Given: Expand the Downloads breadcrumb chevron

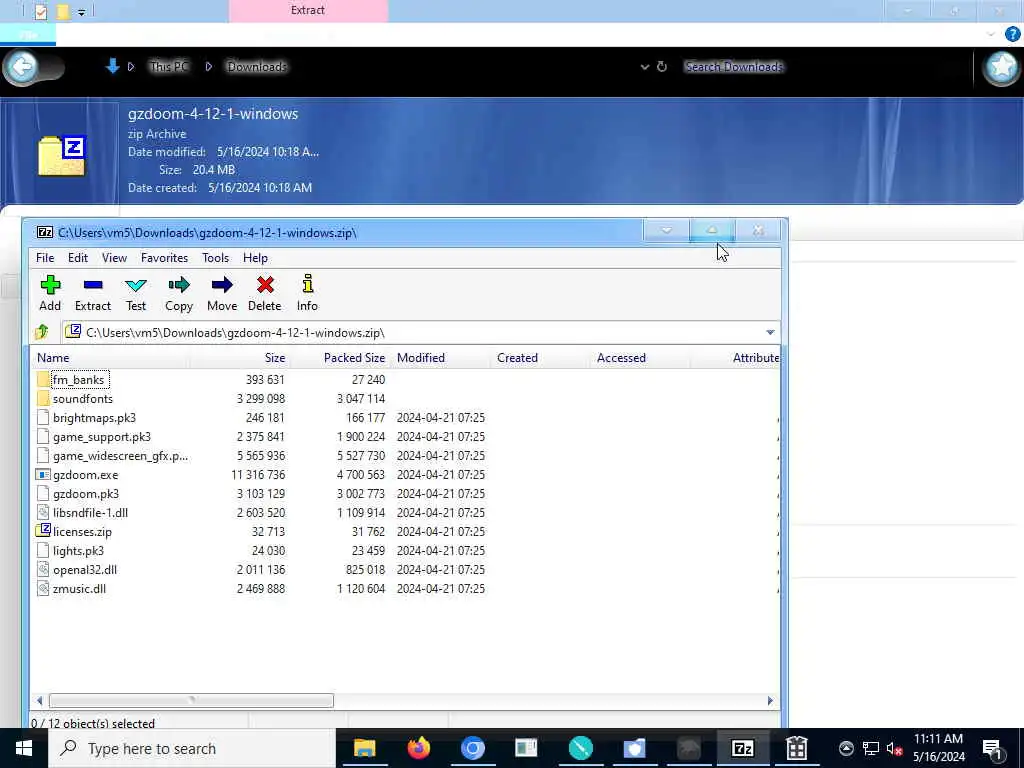Looking at the screenshot, I should [x=209, y=67].
